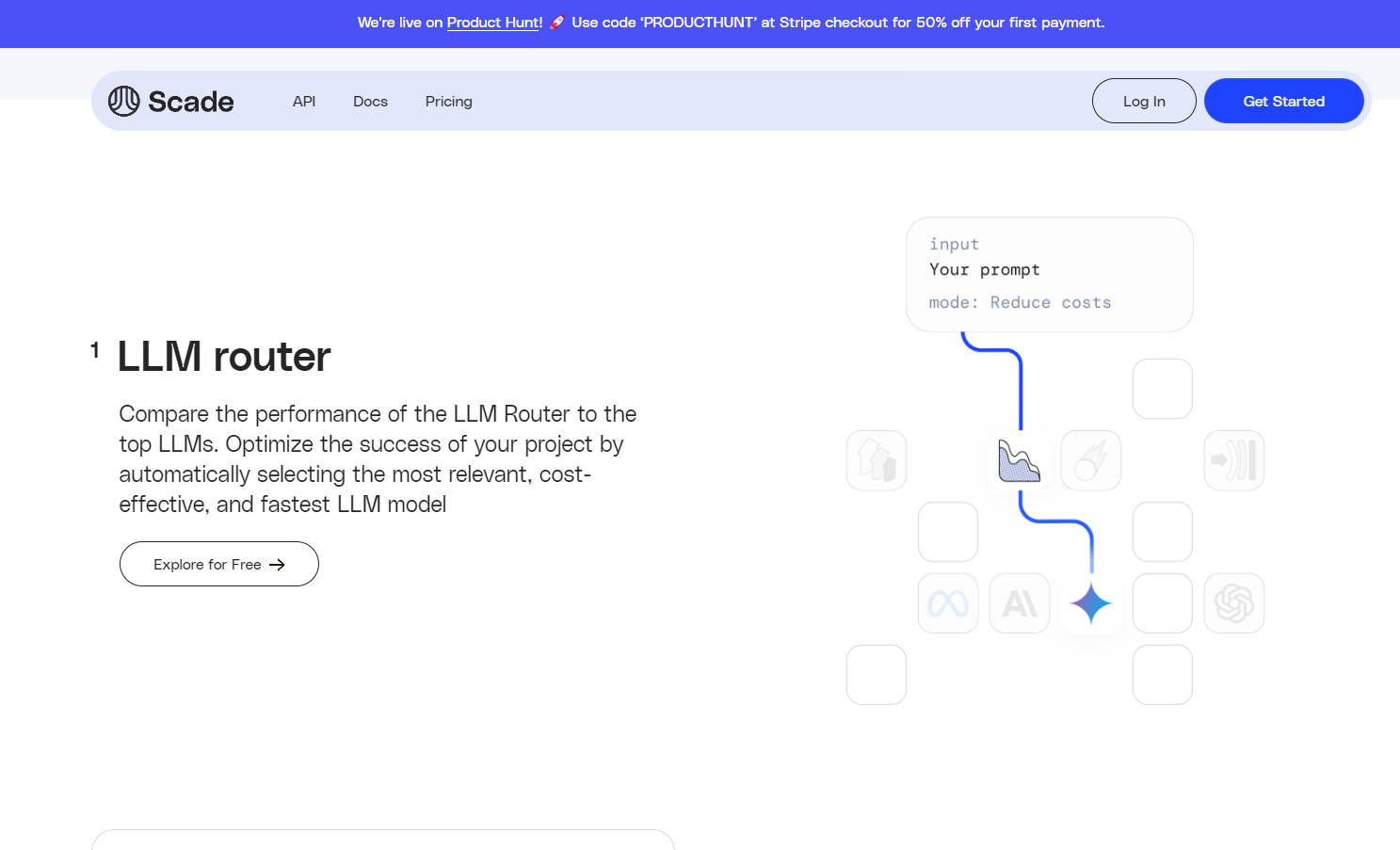
Task: Click the arrow-into-layers icon tile
Action: (x=1233, y=460)
